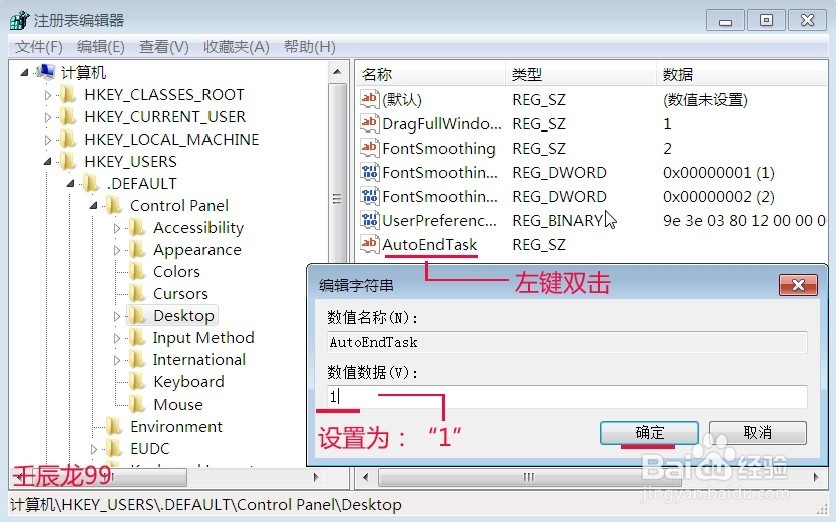Click the Mouse folder icon
Viewport: 836px width, 522px height.
pos(137,404)
